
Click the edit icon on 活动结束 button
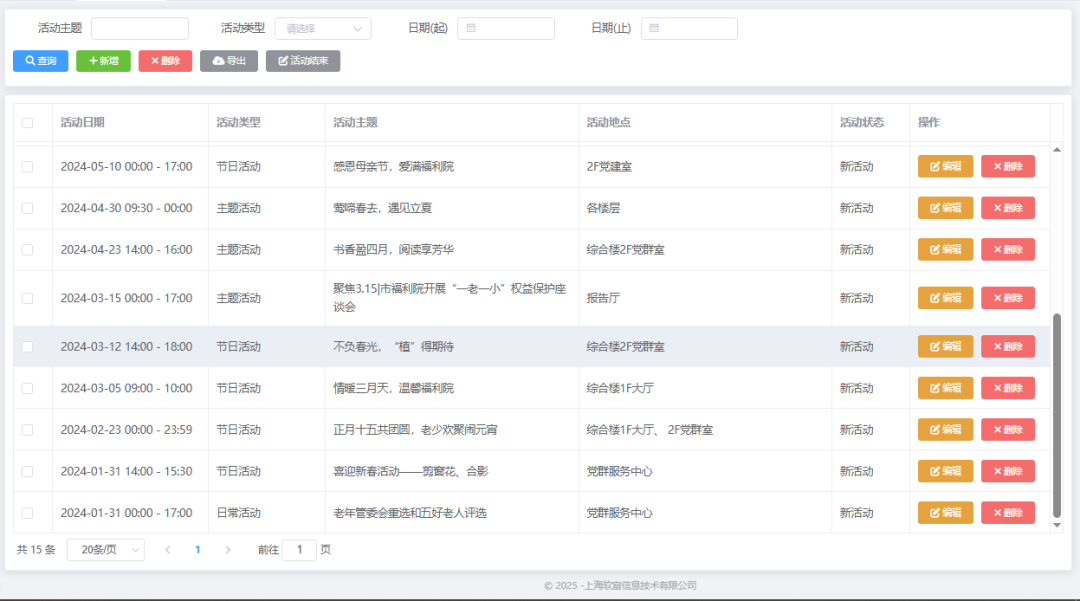pos(283,61)
